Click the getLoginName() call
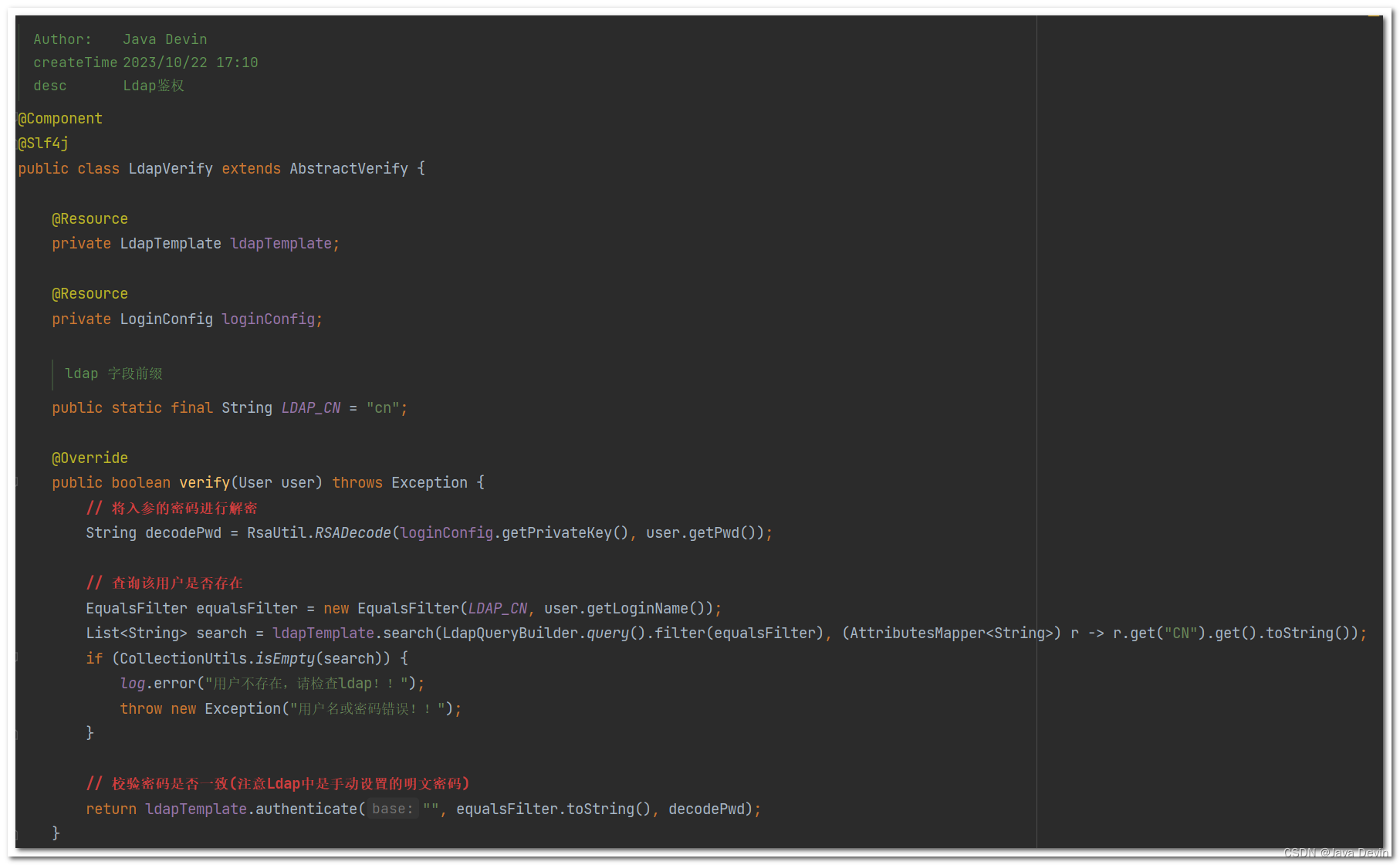This screenshot has height=865, width=1400. [645, 608]
